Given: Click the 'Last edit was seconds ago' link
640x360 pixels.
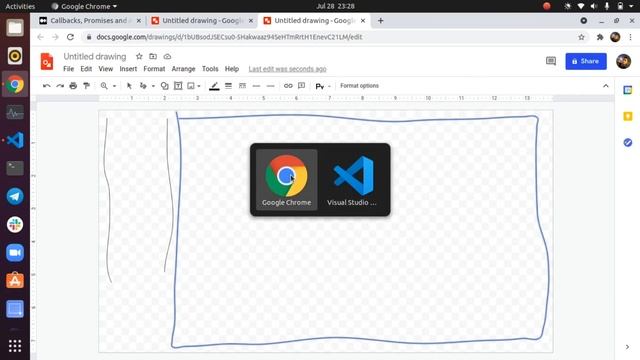Looking at the screenshot, I should pyautogui.click(x=287, y=69).
